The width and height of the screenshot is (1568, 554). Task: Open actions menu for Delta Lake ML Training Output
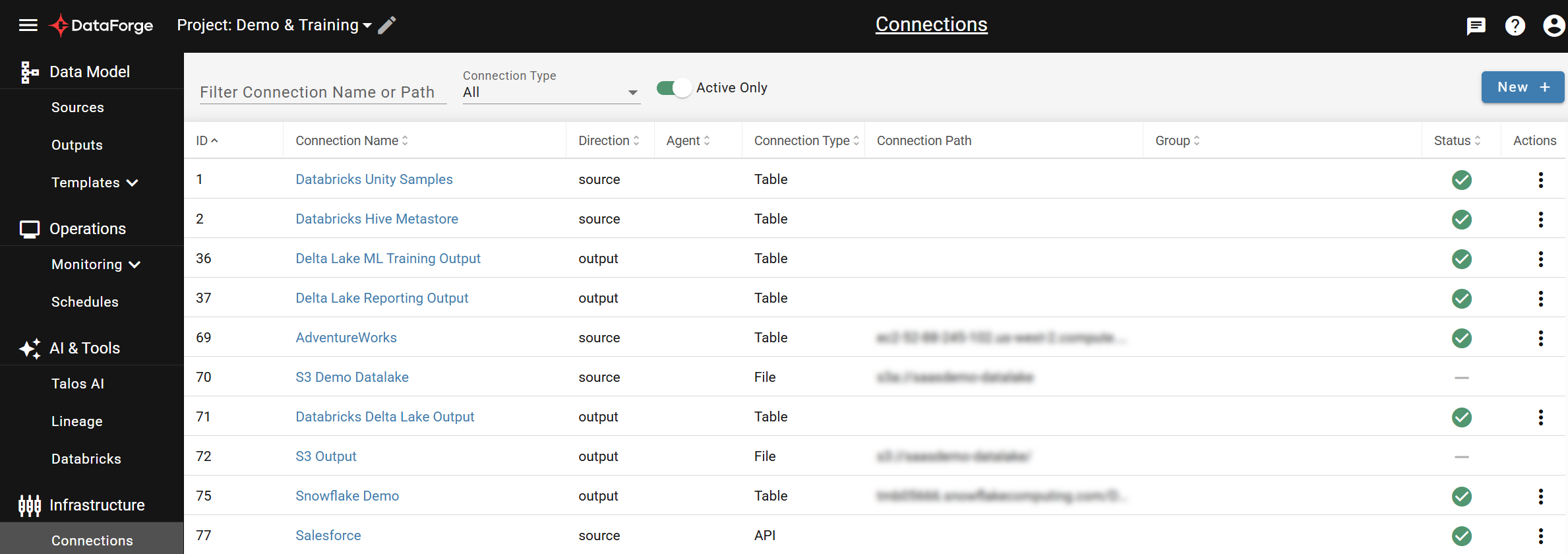coord(1541,259)
